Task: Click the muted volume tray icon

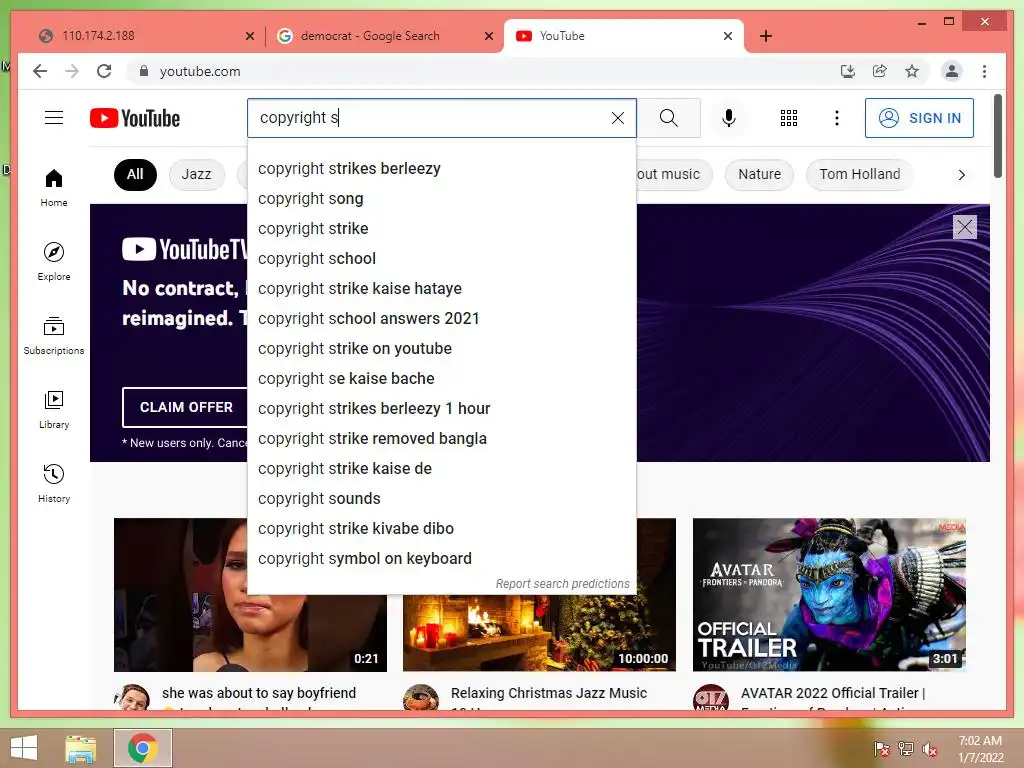Action: click(x=929, y=749)
